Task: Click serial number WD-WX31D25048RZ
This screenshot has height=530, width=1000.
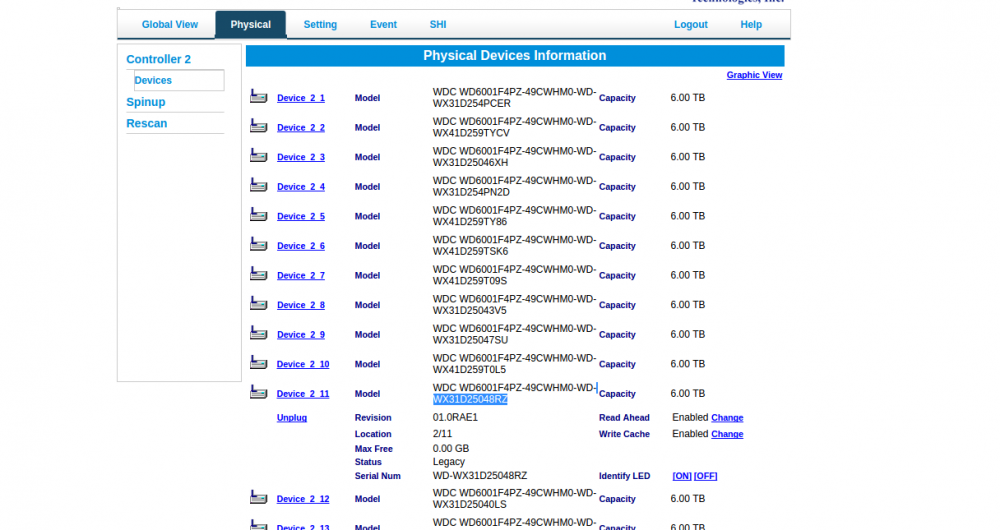Action: pos(480,476)
